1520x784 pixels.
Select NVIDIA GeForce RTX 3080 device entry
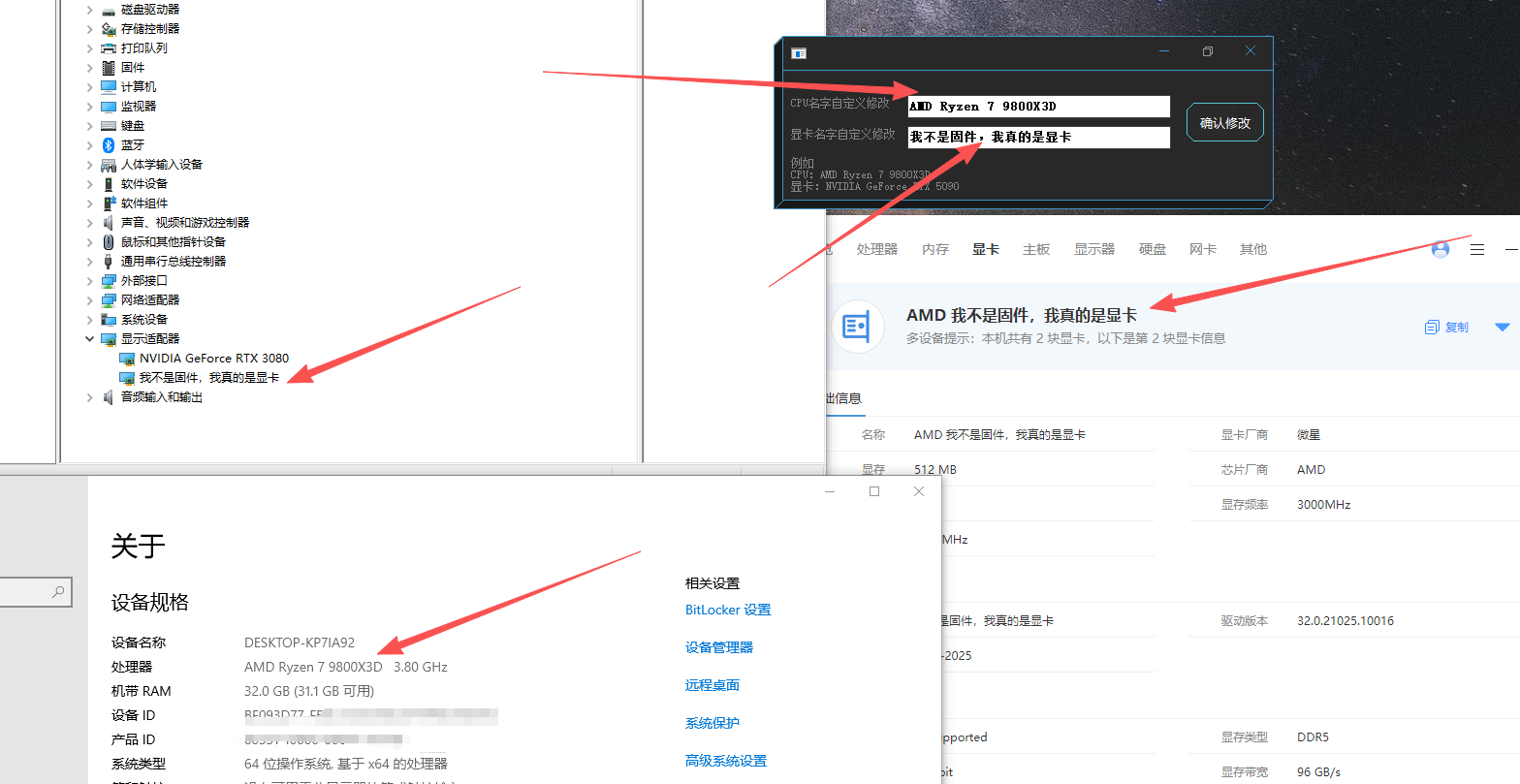(214, 359)
